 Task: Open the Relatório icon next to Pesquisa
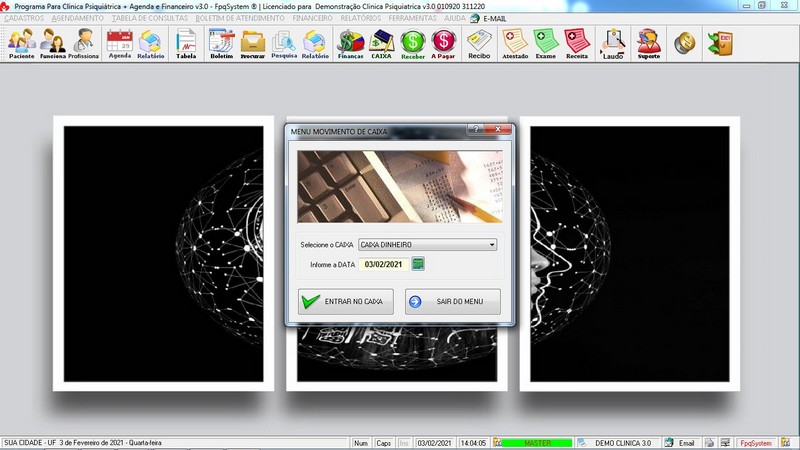(315, 44)
